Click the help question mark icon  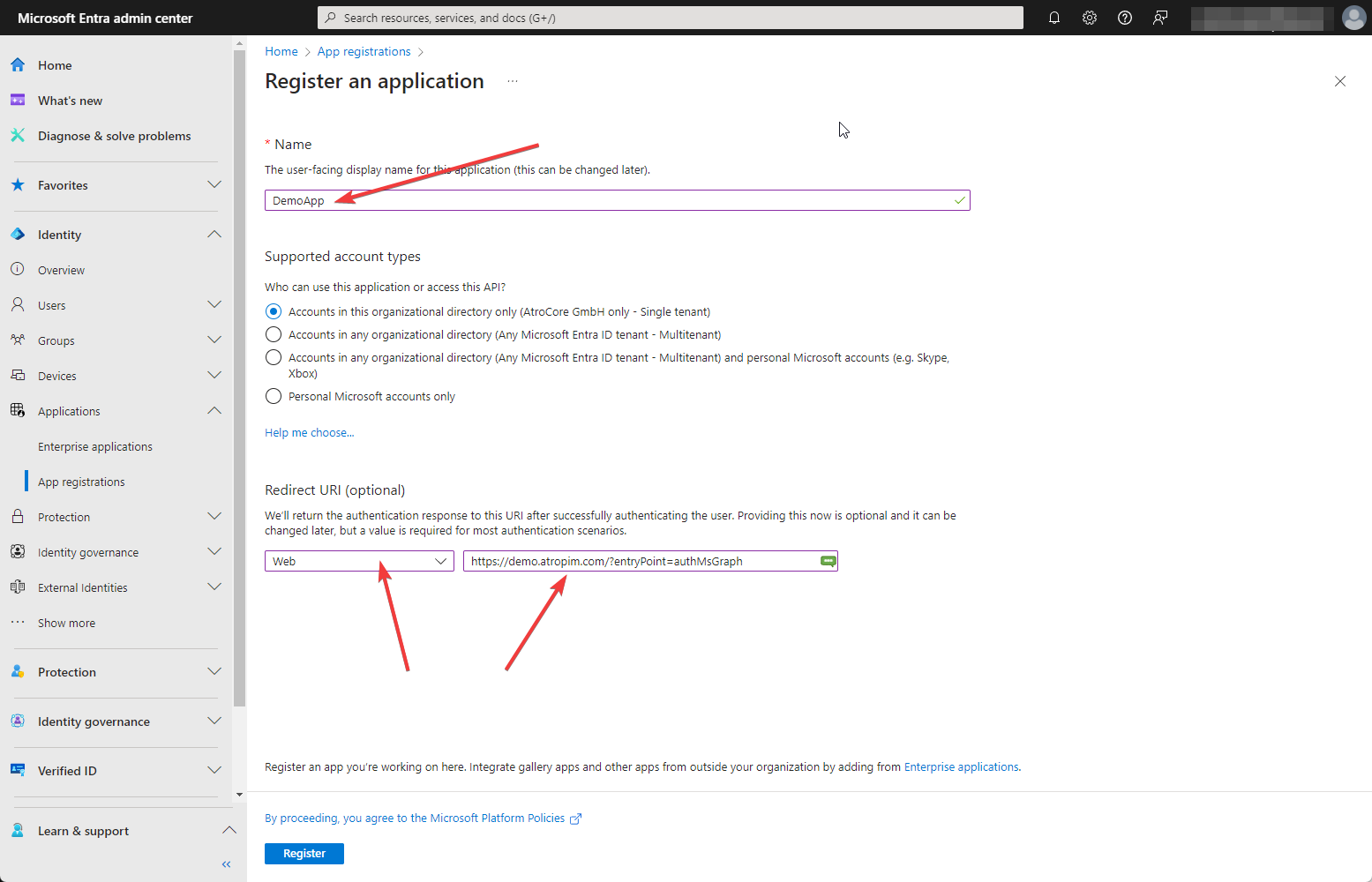tap(1125, 18)
